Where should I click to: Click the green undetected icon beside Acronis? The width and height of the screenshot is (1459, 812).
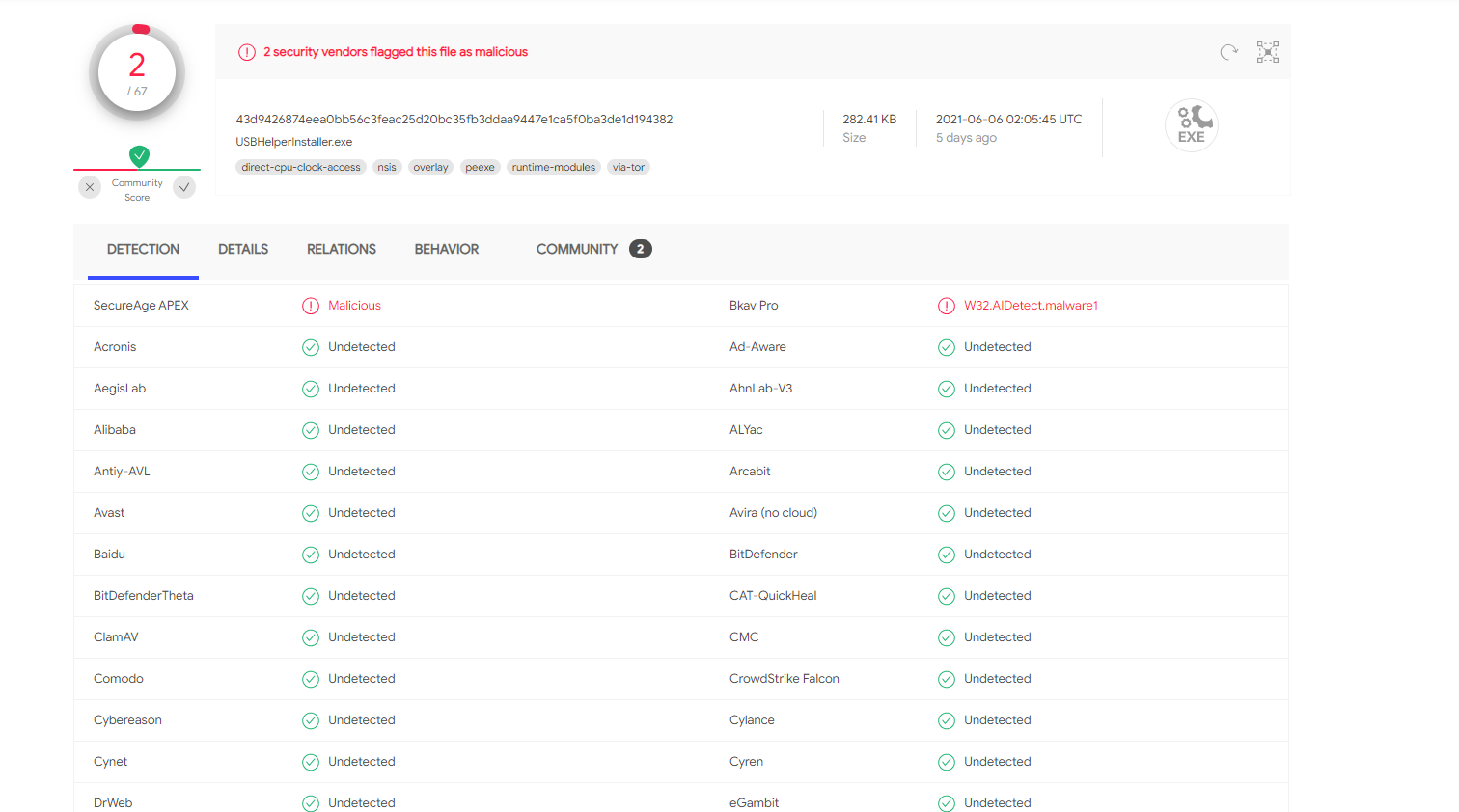(311, 346)
